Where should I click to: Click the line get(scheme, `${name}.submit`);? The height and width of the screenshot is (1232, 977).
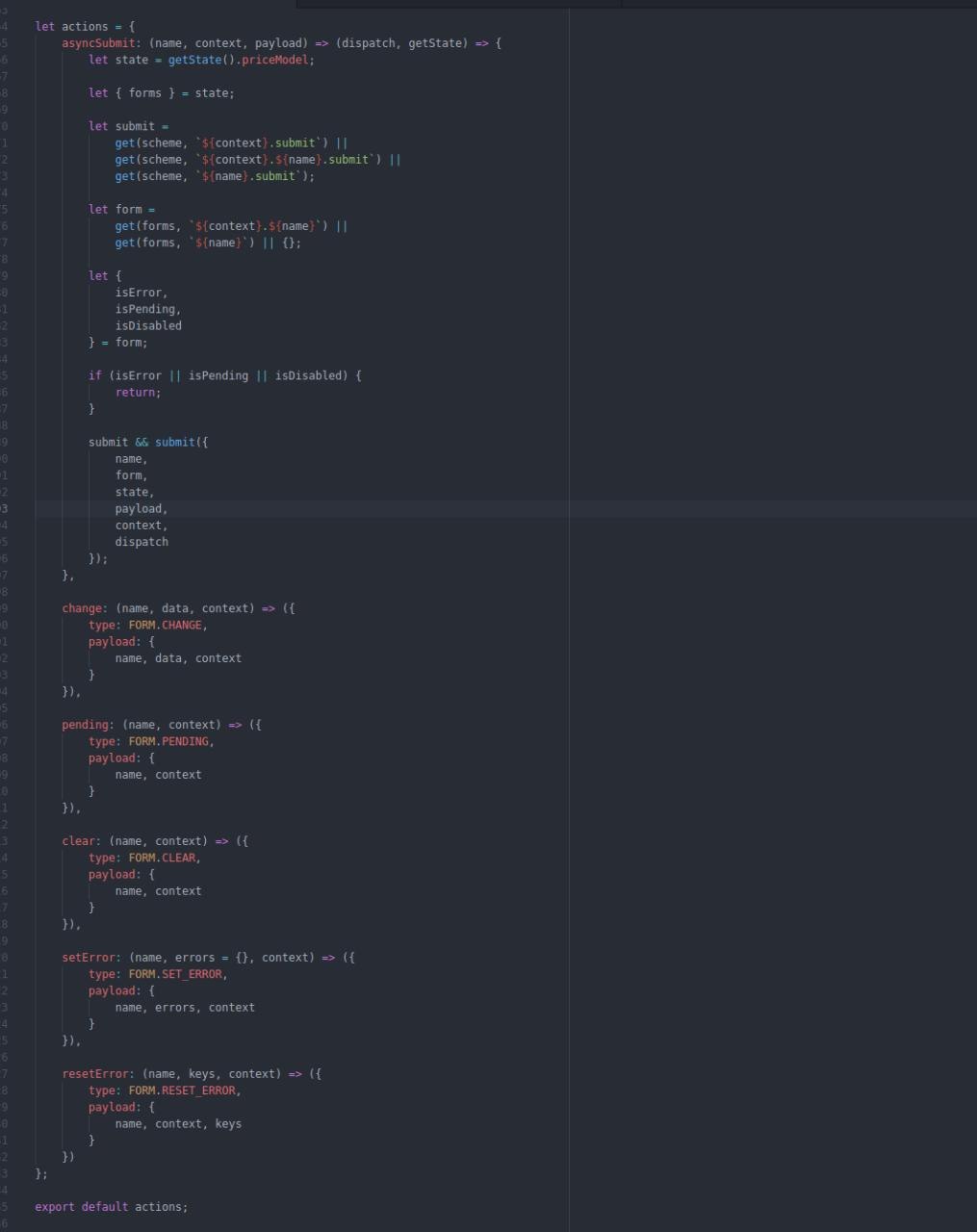pos(215,176)
